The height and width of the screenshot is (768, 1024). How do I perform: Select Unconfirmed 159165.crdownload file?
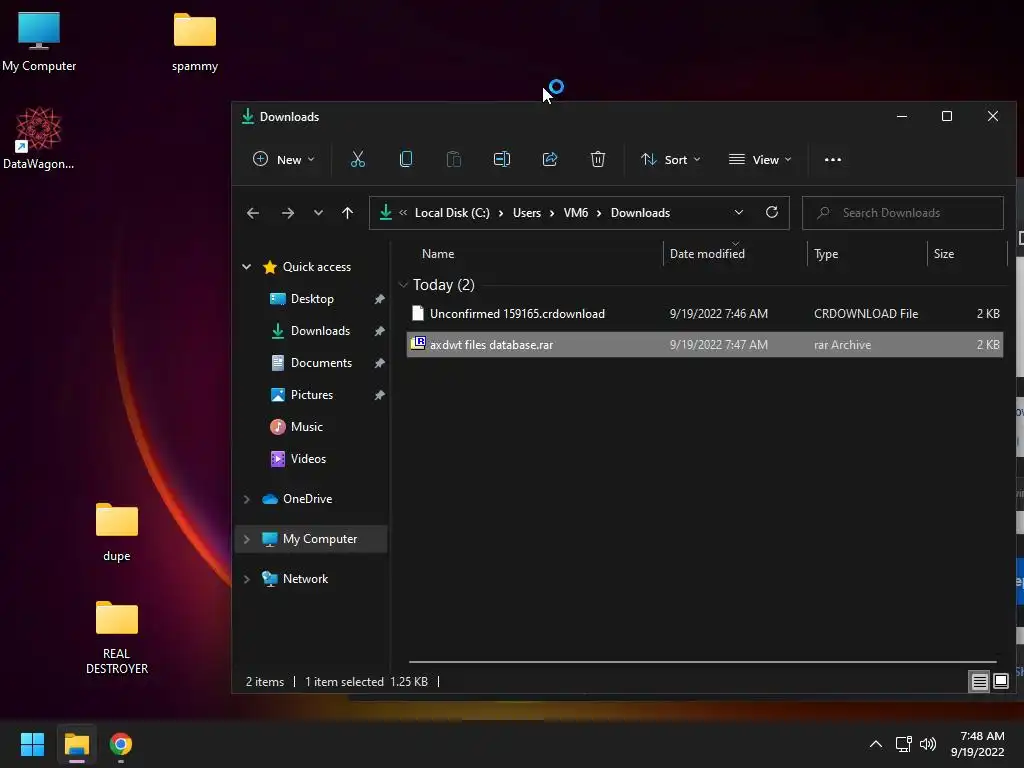point(705,313)
